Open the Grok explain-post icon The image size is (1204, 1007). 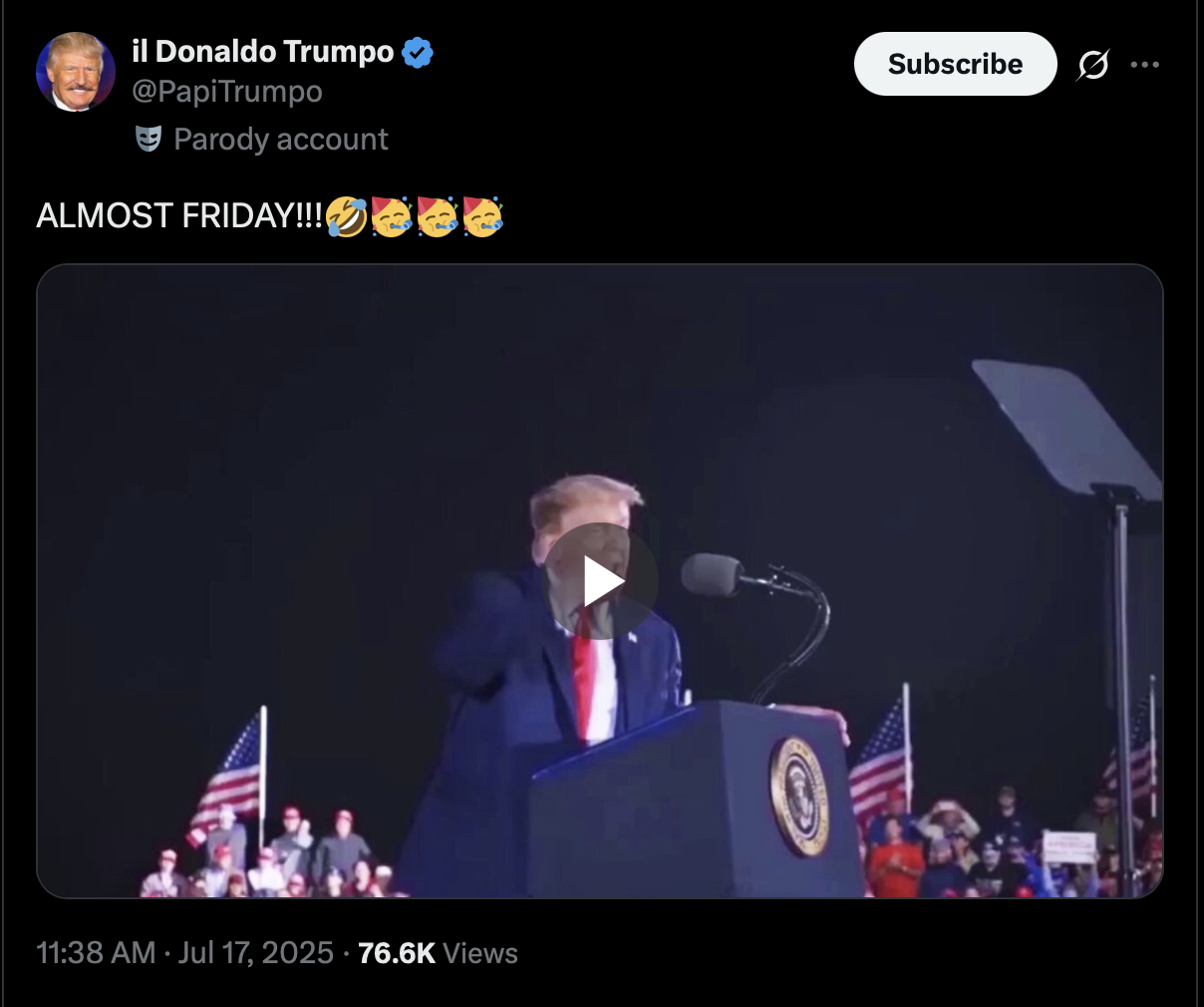pos(1092,65)
